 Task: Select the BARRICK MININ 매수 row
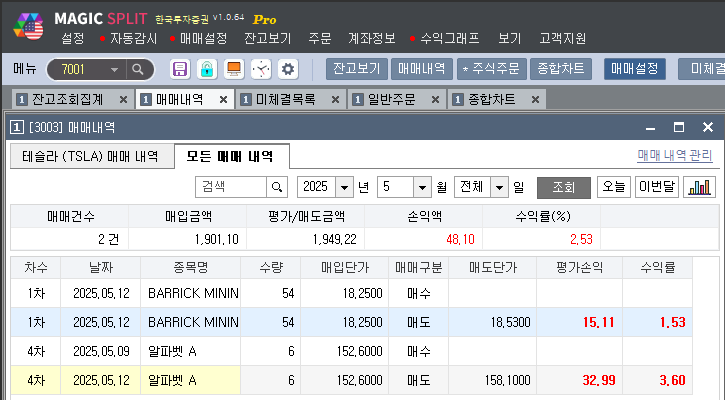(x=351, y=293)
